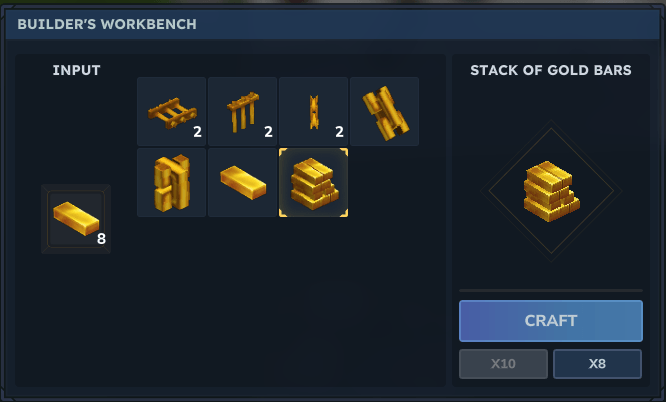The height and width of the screenshot is (402, 666).
Task: Craft ten with the X10 button
Action: click(x=503, y=364)
